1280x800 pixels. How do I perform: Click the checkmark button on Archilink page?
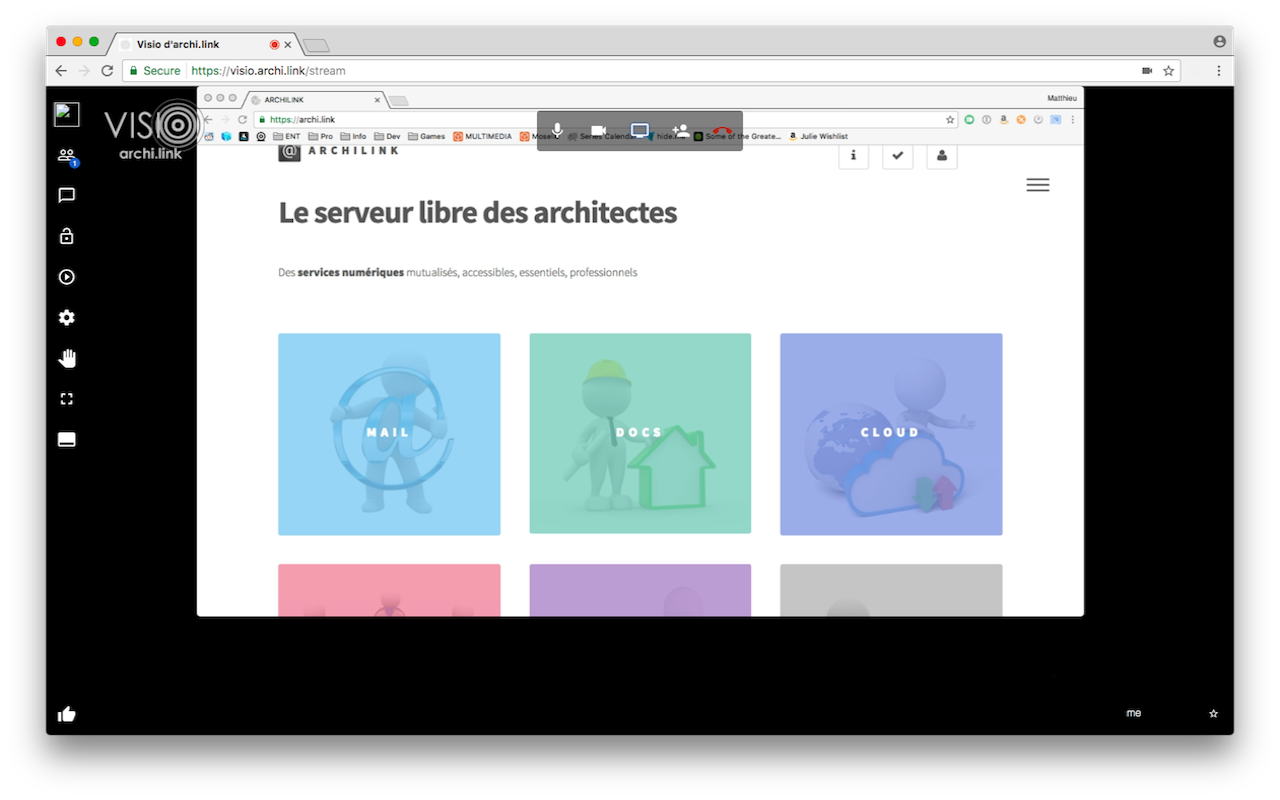(x=898, y=156)
